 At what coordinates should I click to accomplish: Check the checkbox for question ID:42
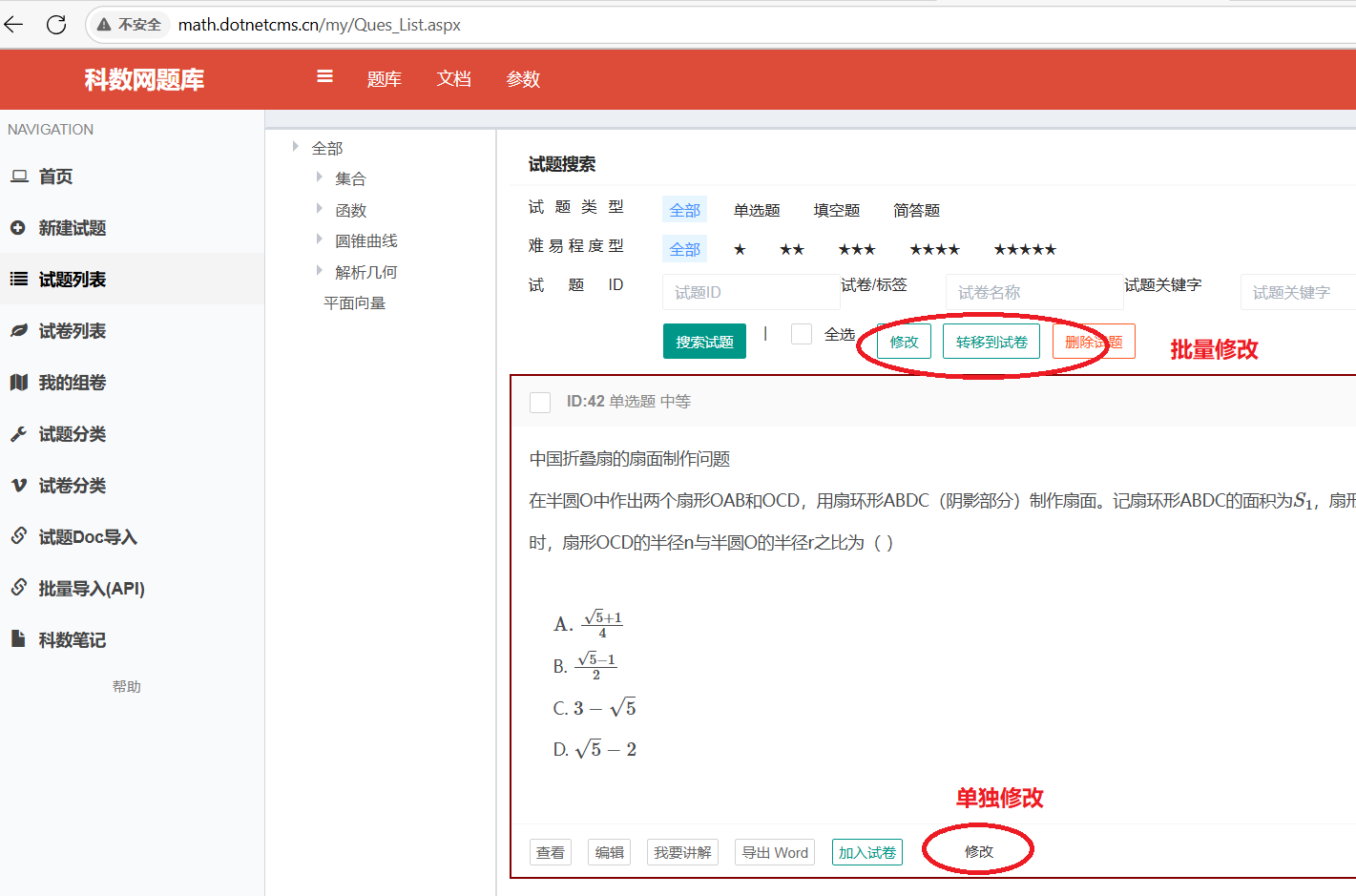pos(539,402)
